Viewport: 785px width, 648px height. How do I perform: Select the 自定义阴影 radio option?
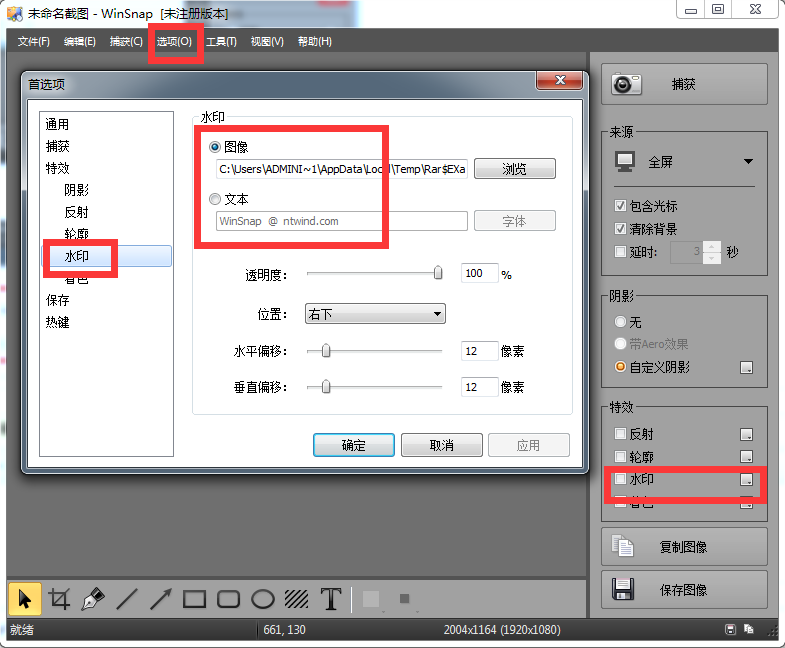coord(620,367)
